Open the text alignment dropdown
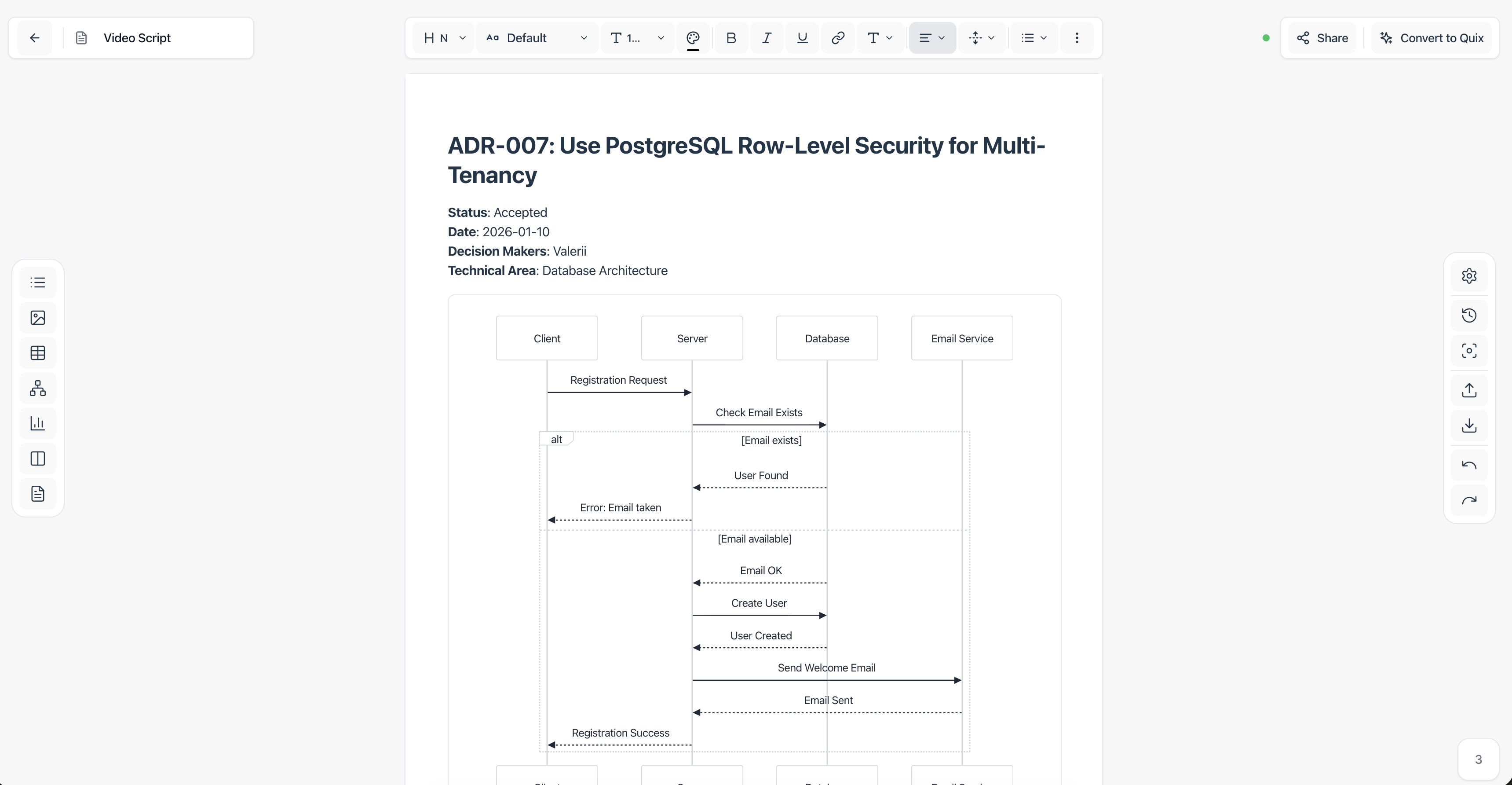Screen dimensions: 1512x785 (x=932, y=38)
